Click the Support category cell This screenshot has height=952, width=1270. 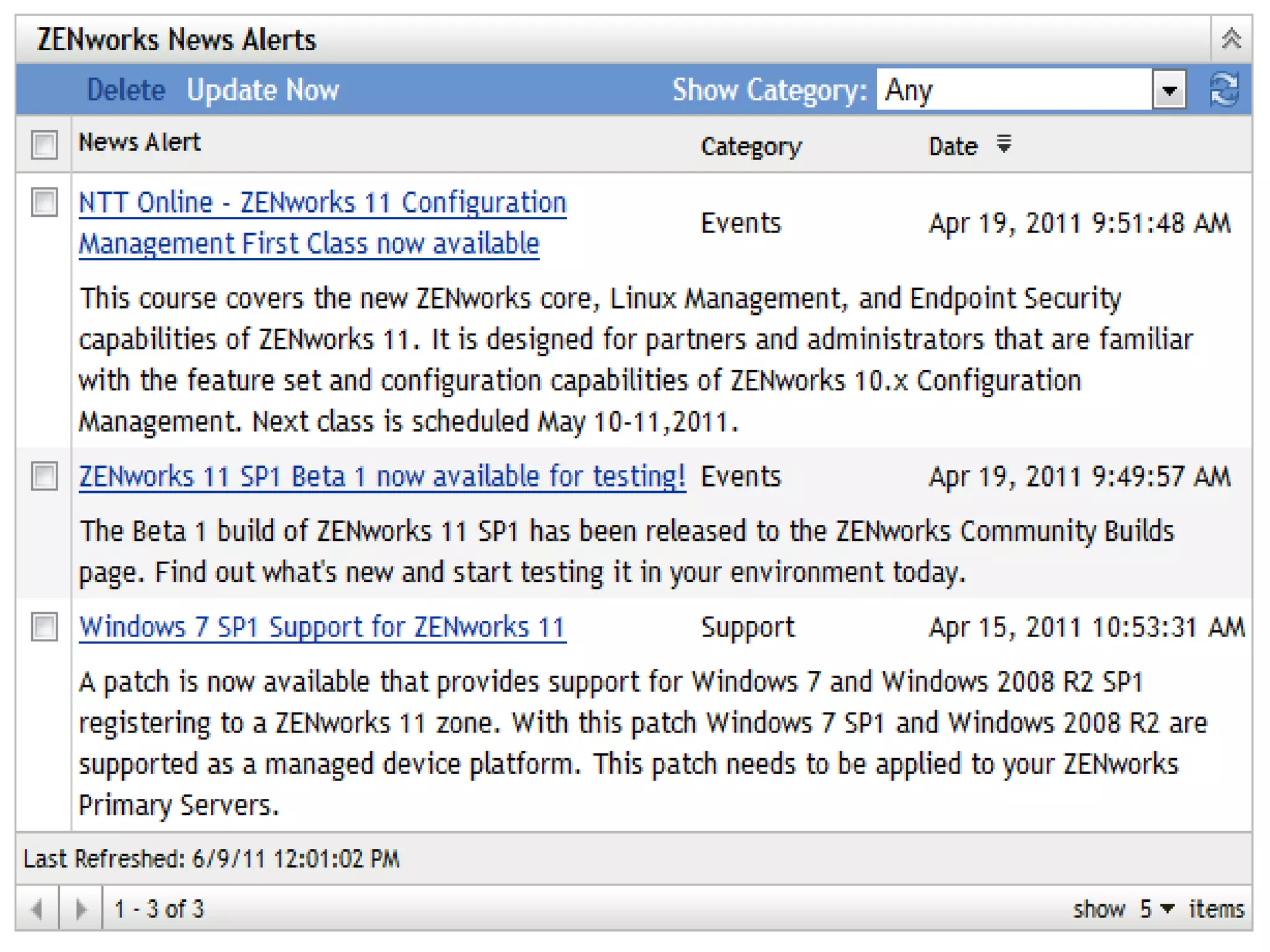[747, 627]
